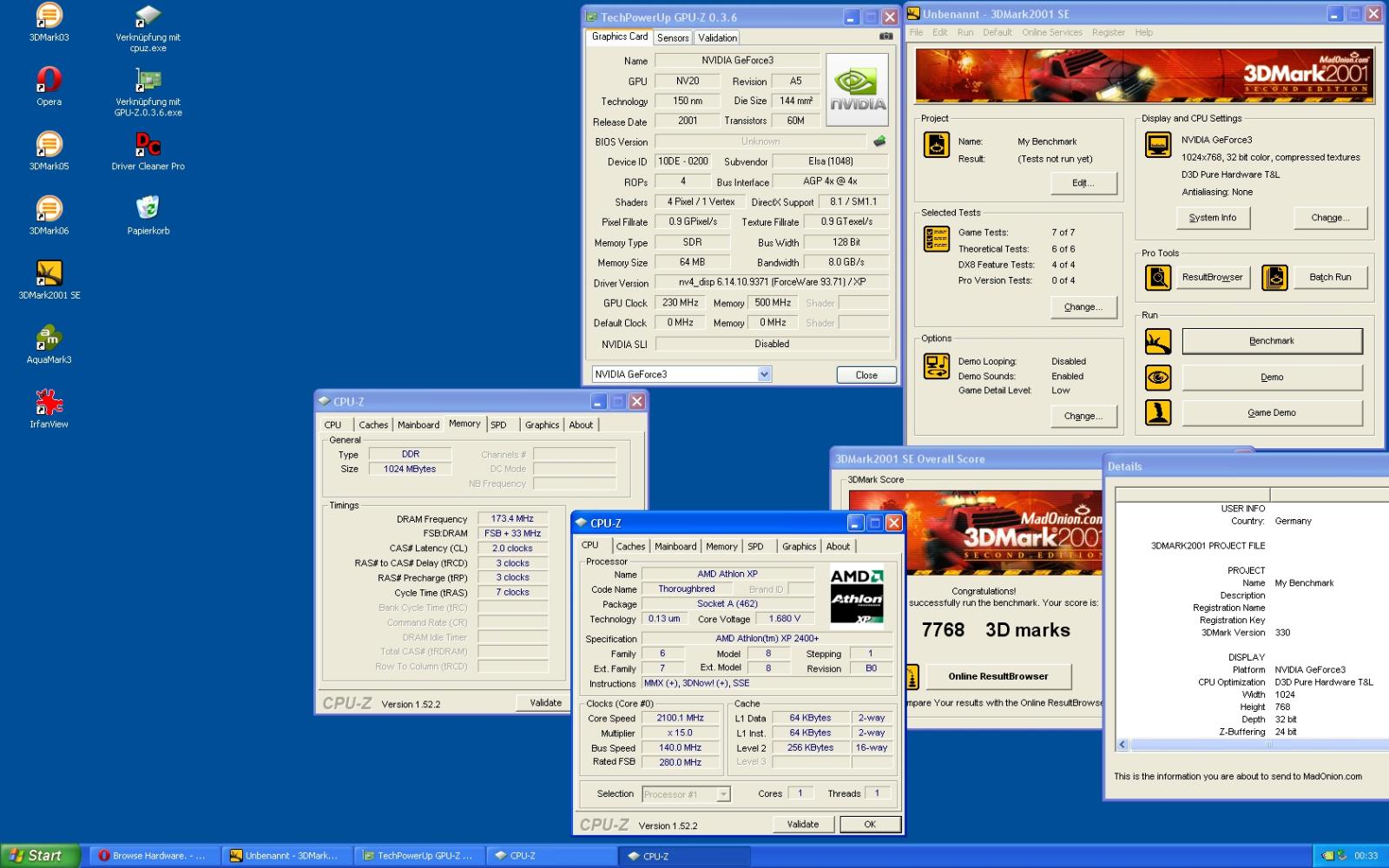Image resolution: width=1389 pixels, height=868 pixels.
Task: Click System Info button
Action: click(x=1213, y=218)
